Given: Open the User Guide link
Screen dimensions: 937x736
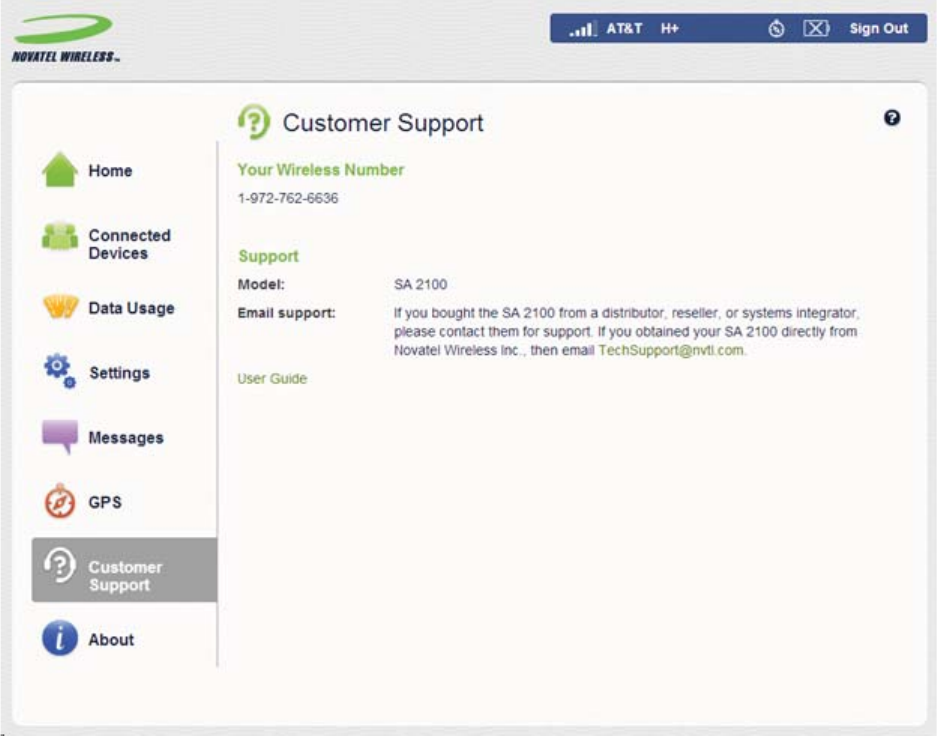Looking at the screenshot, I should [x=272, y=379].
